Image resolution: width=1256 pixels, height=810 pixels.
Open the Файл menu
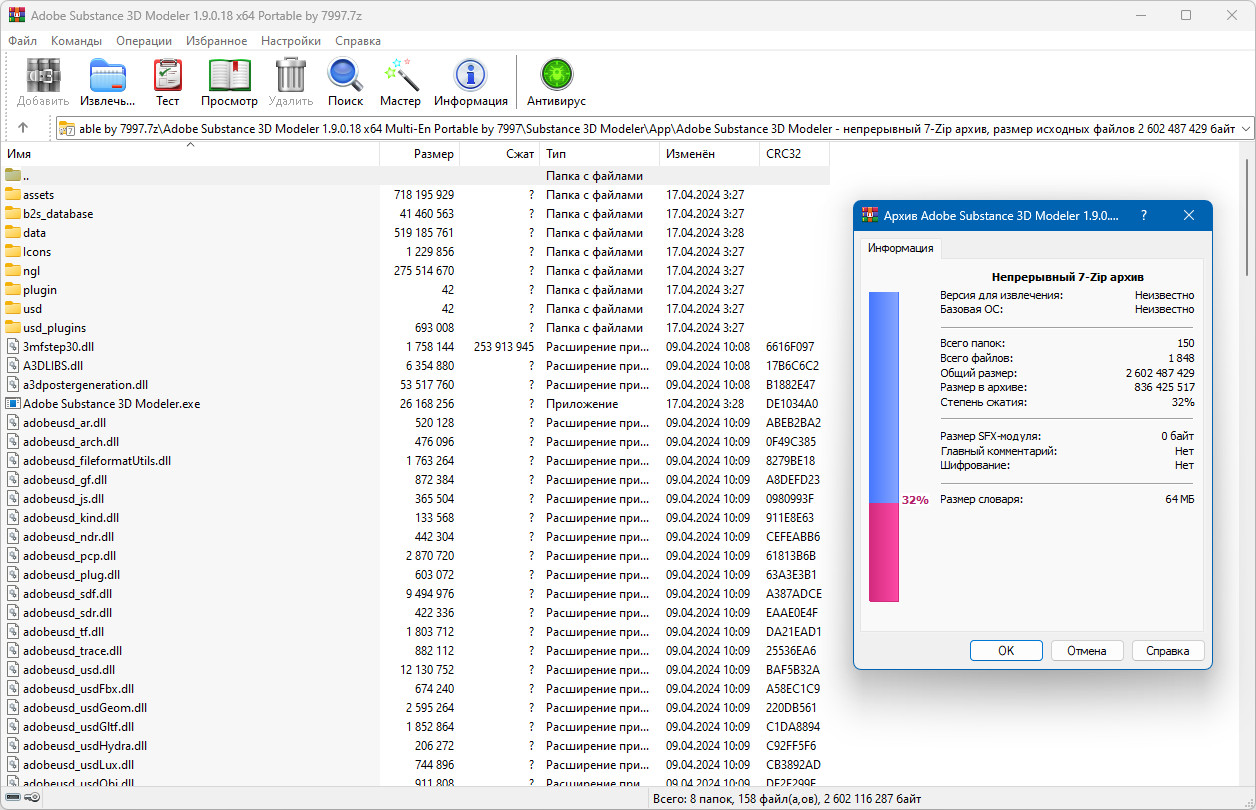pyautogui.click(x=22, y=41)
